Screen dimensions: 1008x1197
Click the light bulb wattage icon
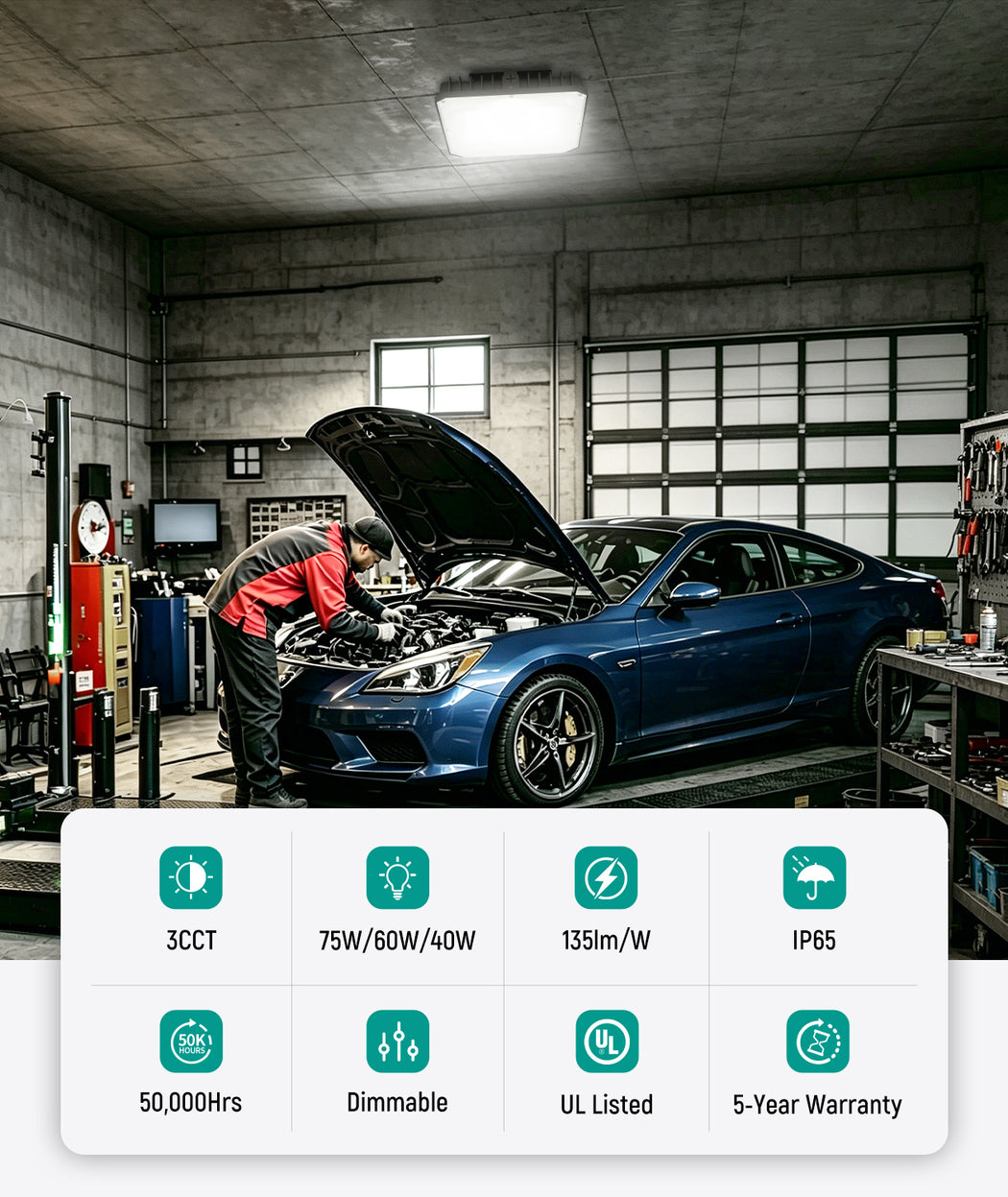point(397,877)
